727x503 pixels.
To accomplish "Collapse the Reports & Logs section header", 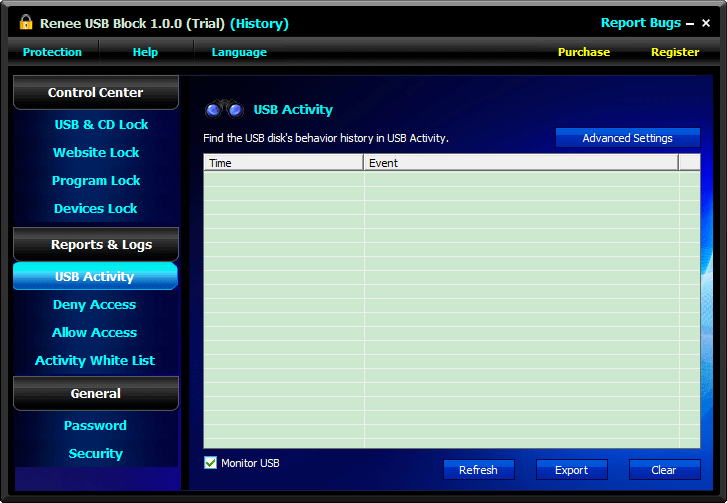I will tap(95, 244).
